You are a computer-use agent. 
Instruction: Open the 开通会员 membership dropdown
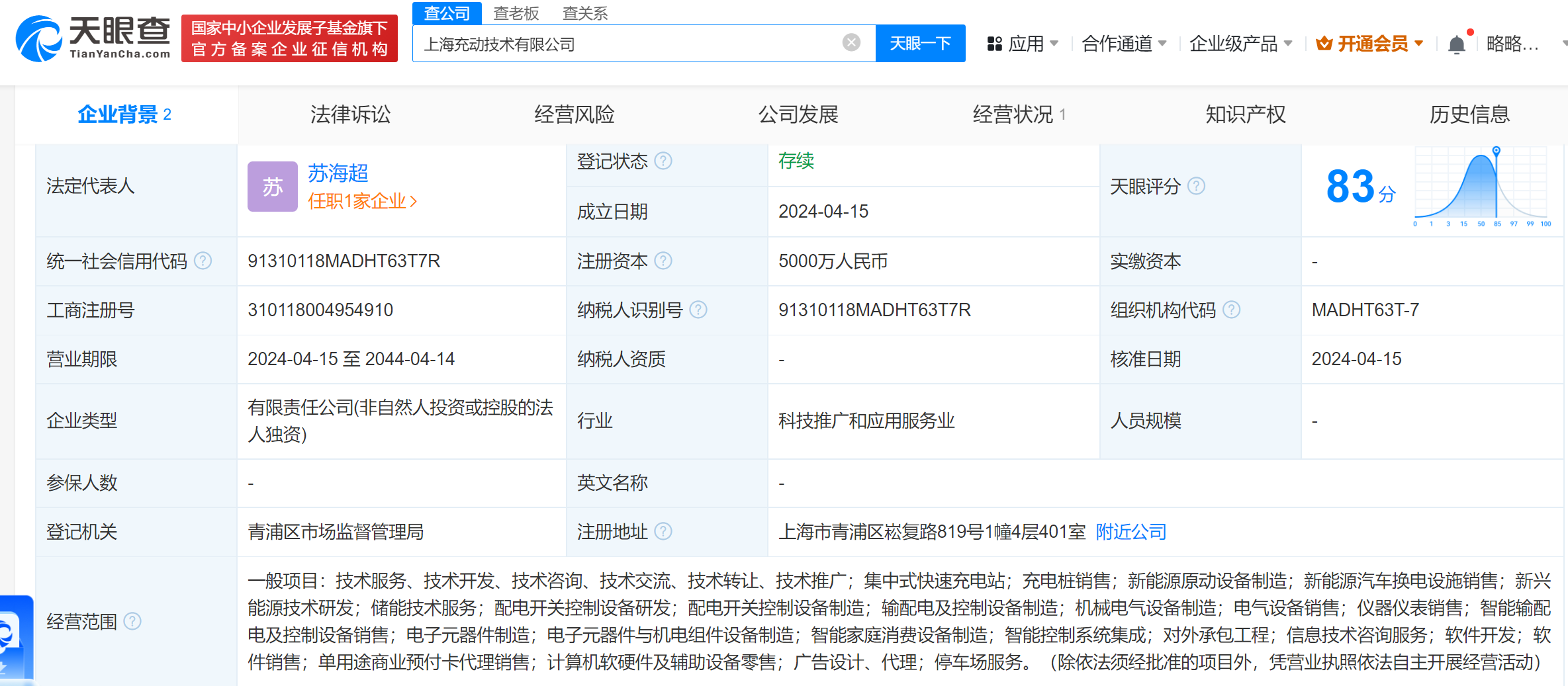pyautogui.click(x=1370, y=44)
